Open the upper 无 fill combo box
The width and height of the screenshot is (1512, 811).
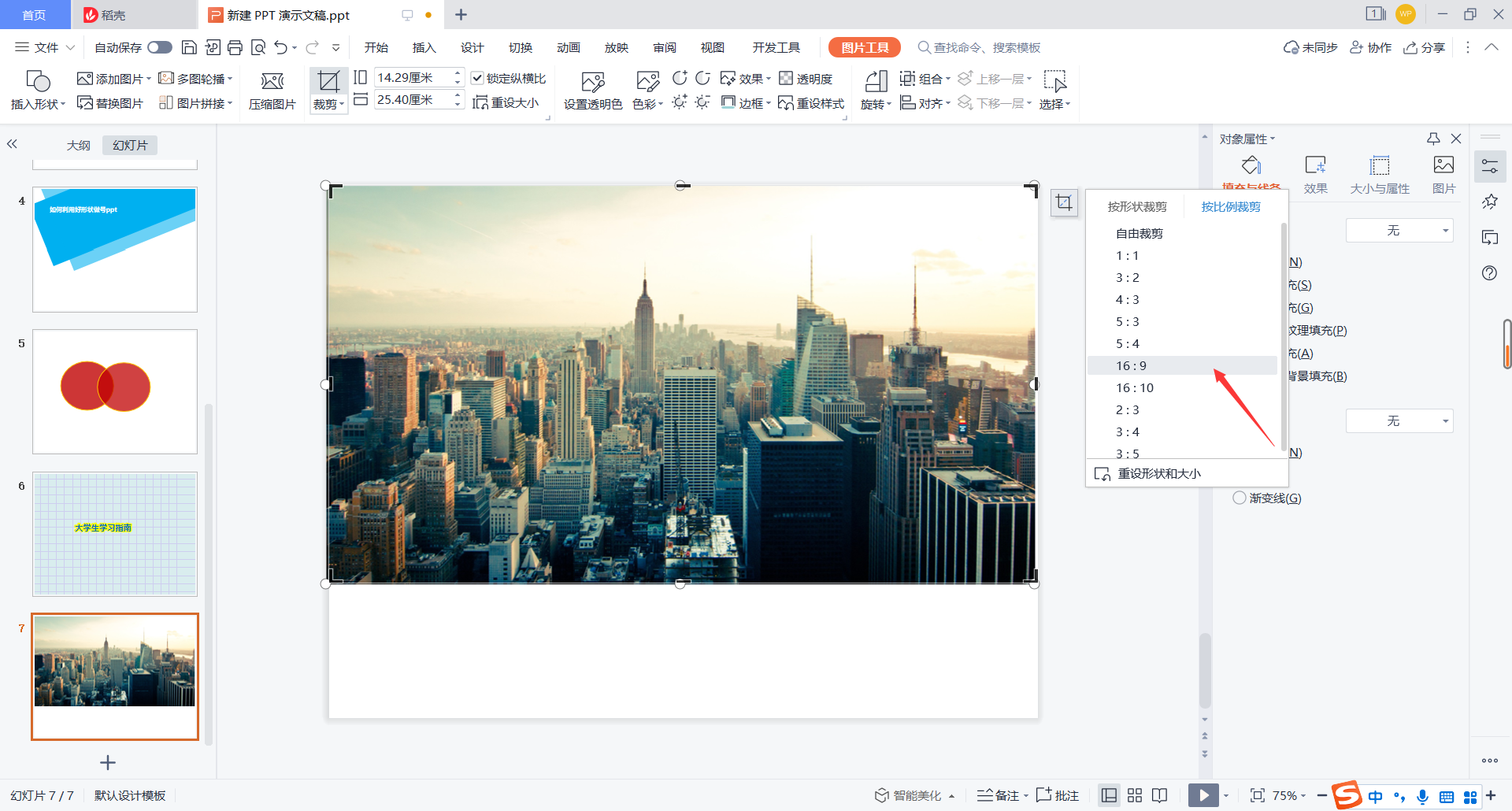click(x=1399, y=231)
